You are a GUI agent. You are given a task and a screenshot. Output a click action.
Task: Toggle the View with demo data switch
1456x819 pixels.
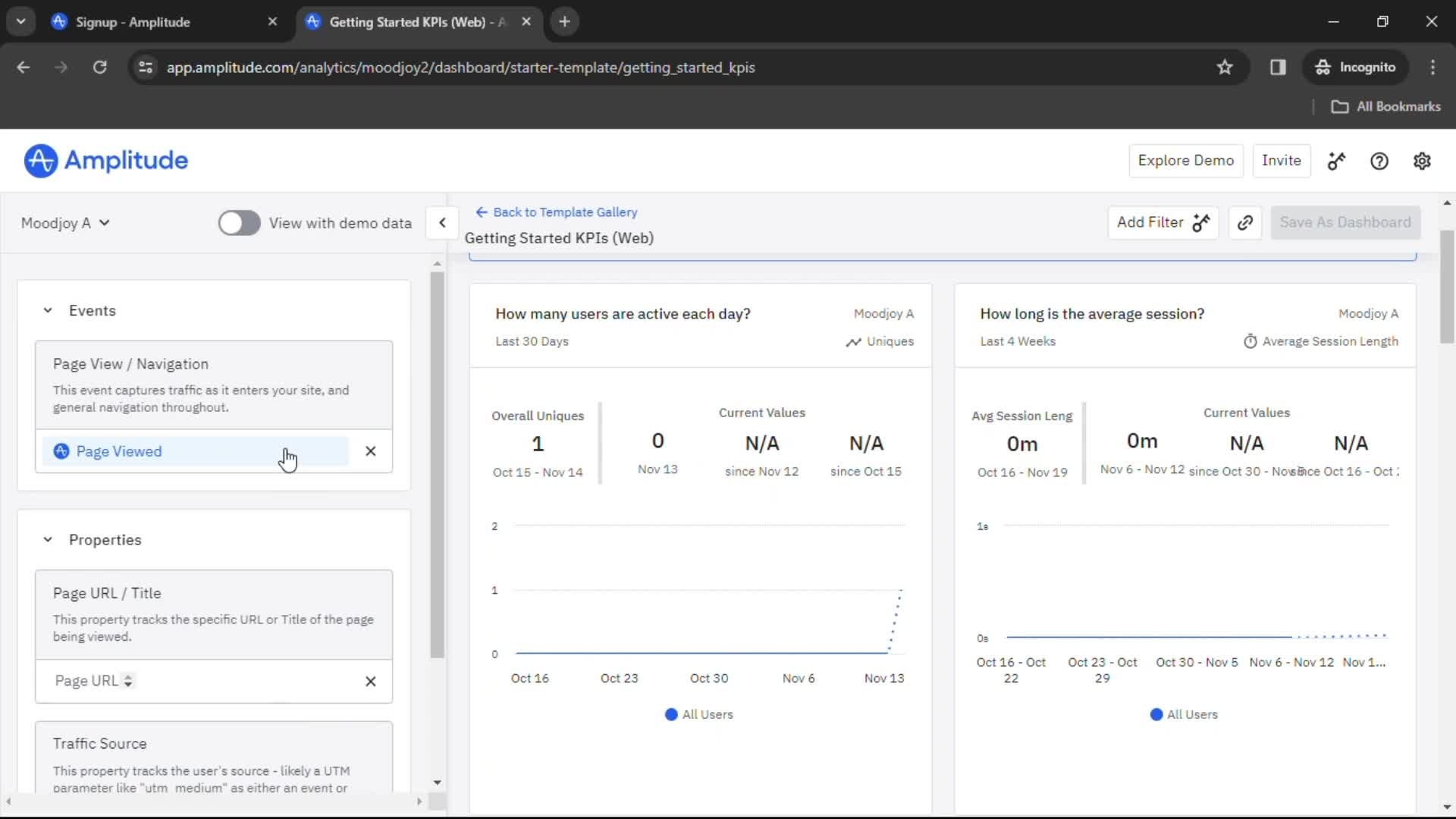tap(239, 222)
